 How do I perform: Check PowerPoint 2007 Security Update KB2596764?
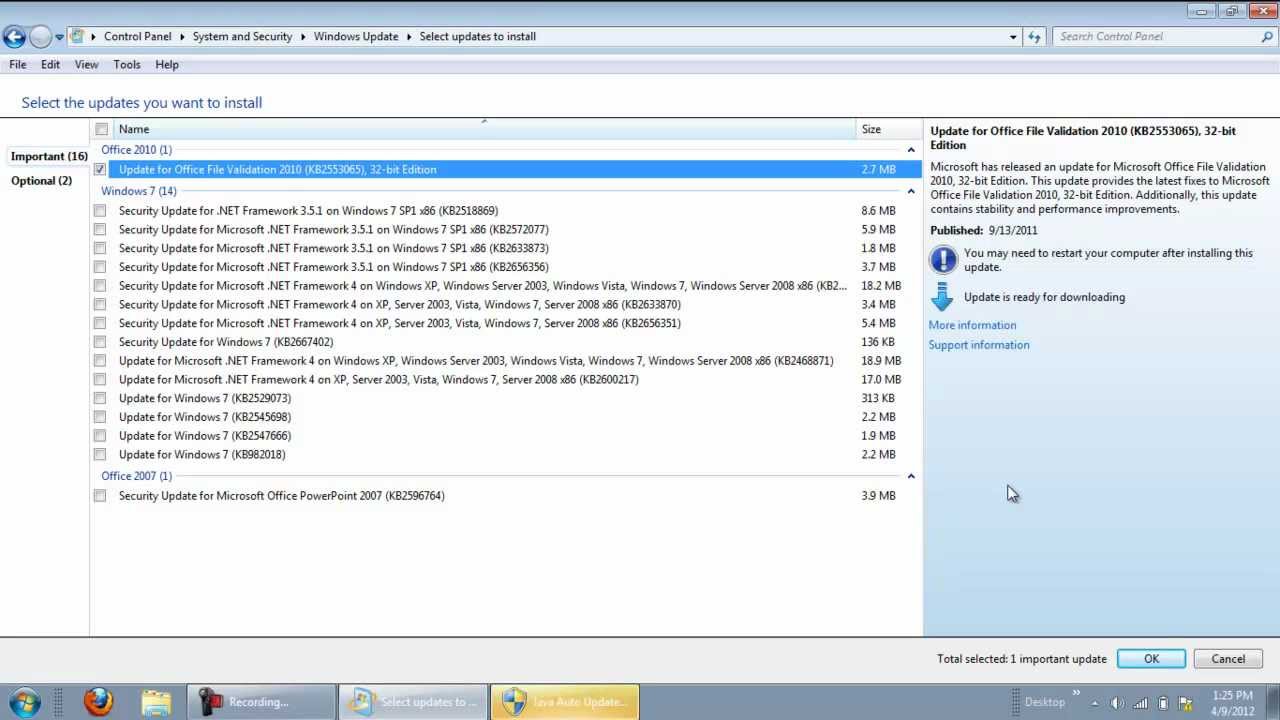(100, 496)
